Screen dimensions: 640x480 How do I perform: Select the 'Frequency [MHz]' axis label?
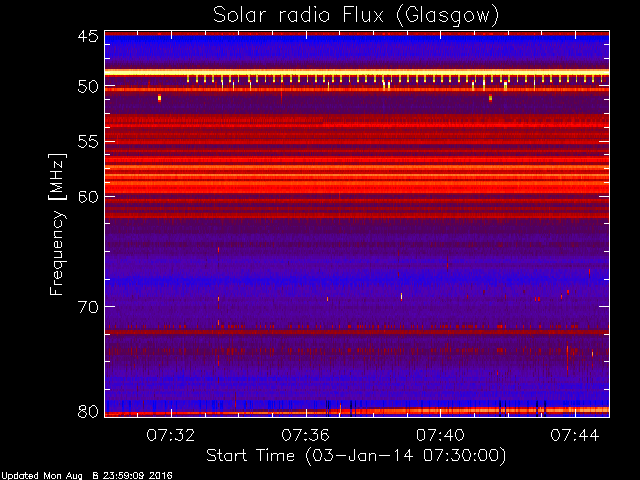[x=57, y=224]
